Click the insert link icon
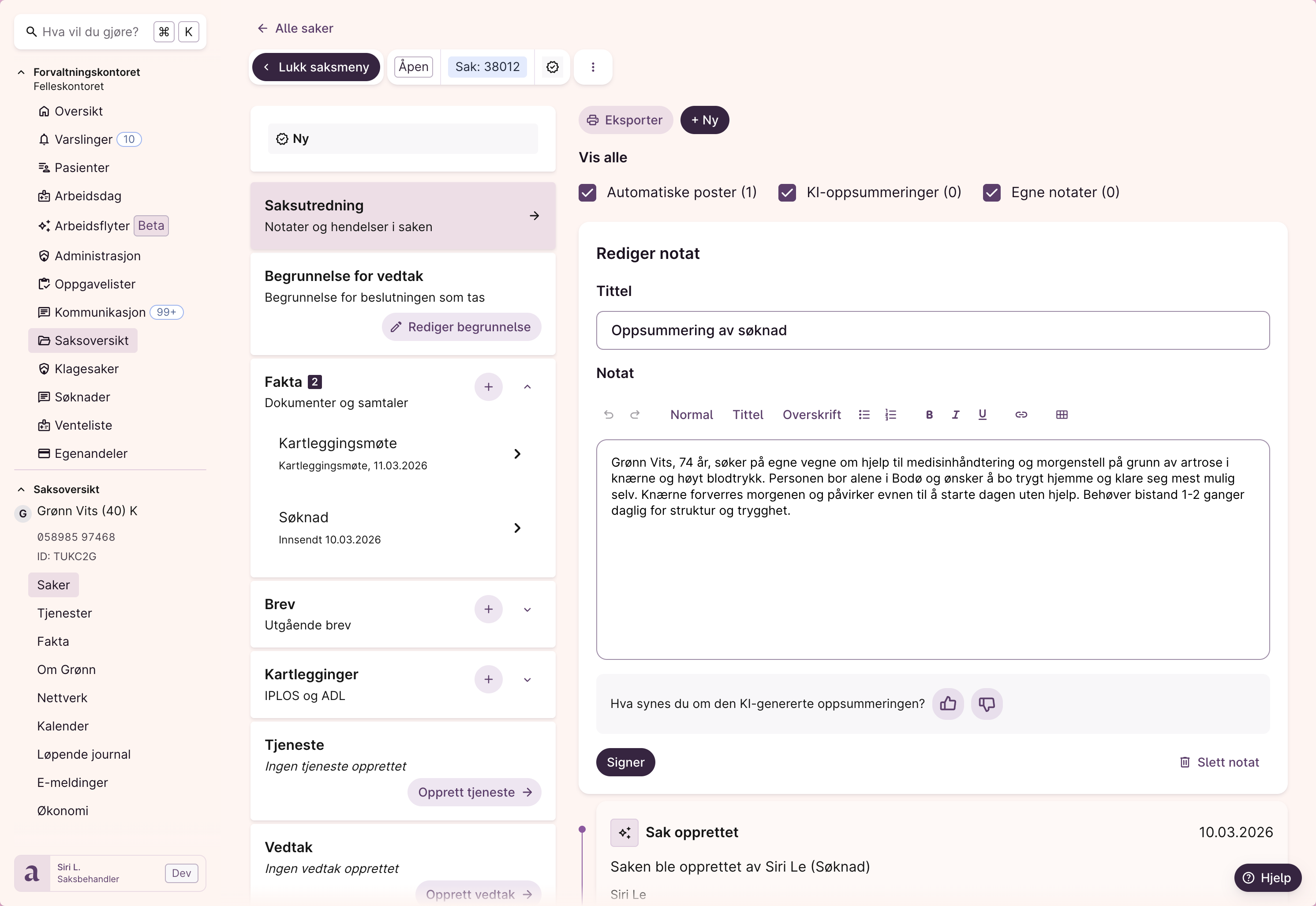Viewport: 1316px width, 906px height. click(x=1021, y=414)
